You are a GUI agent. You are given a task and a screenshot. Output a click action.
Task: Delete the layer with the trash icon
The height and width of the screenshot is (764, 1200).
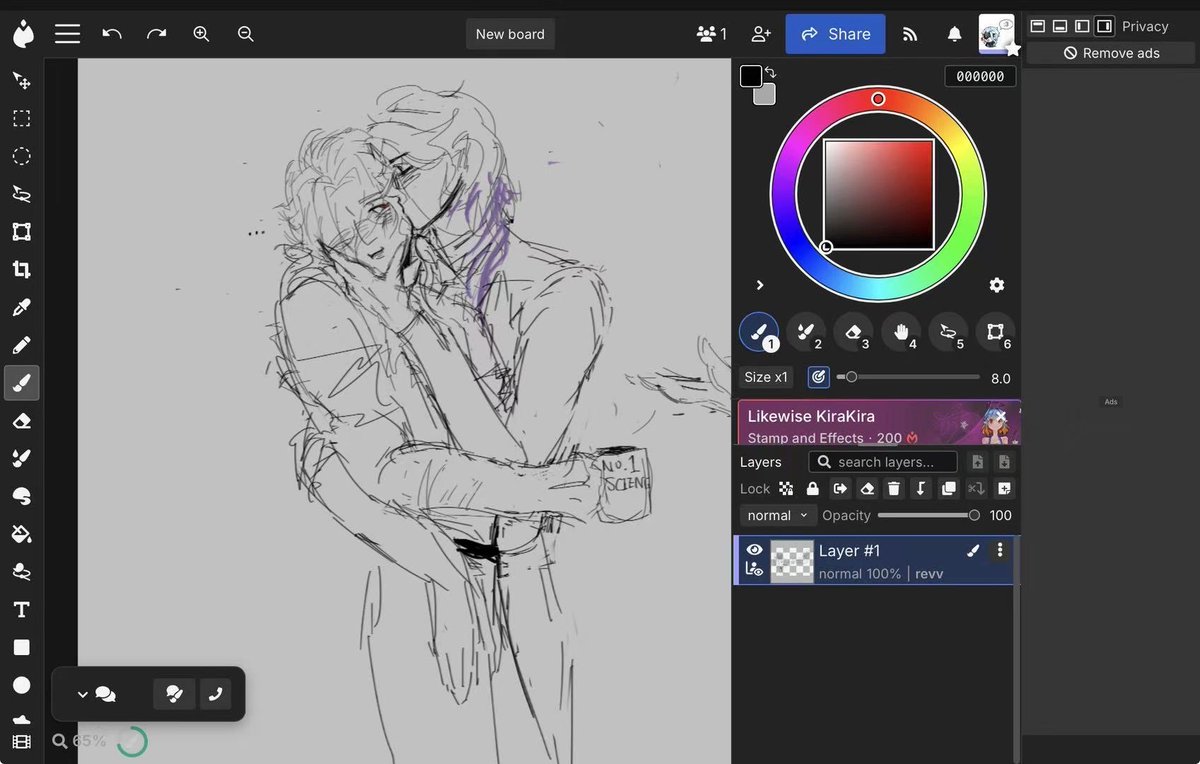click(x=894, y=489)
